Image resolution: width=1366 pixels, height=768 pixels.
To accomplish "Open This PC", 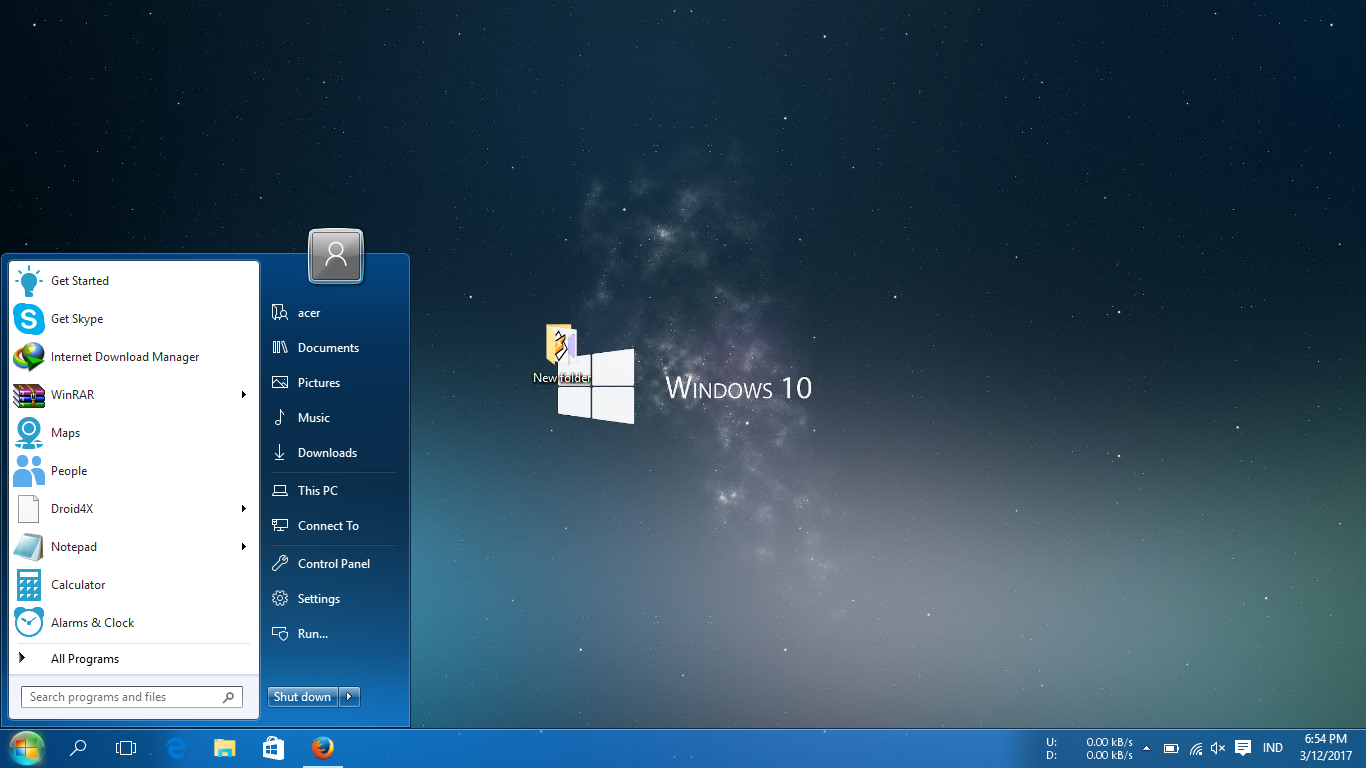I will tap(334, 491).
